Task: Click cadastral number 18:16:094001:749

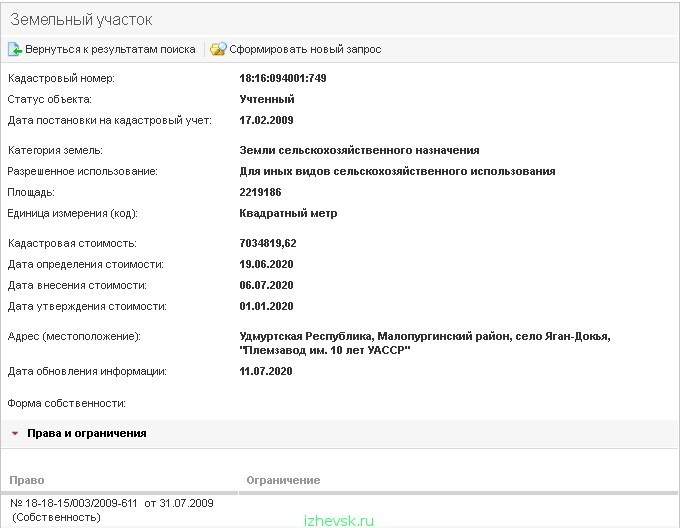Action: pos(283,78)
